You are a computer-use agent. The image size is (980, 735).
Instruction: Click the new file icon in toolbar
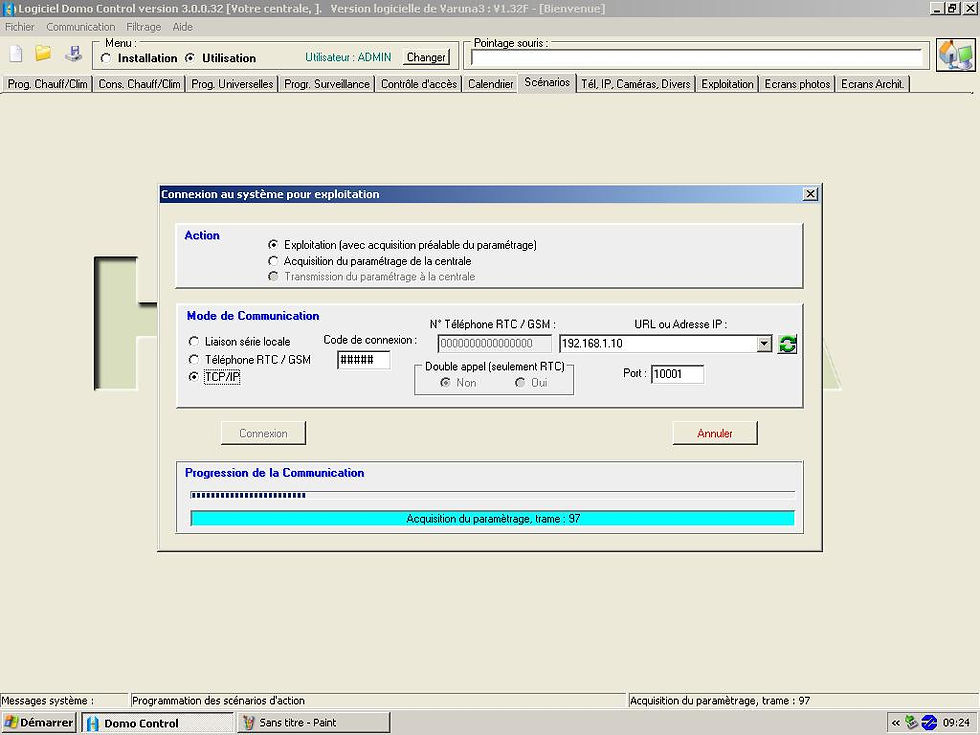16,54
